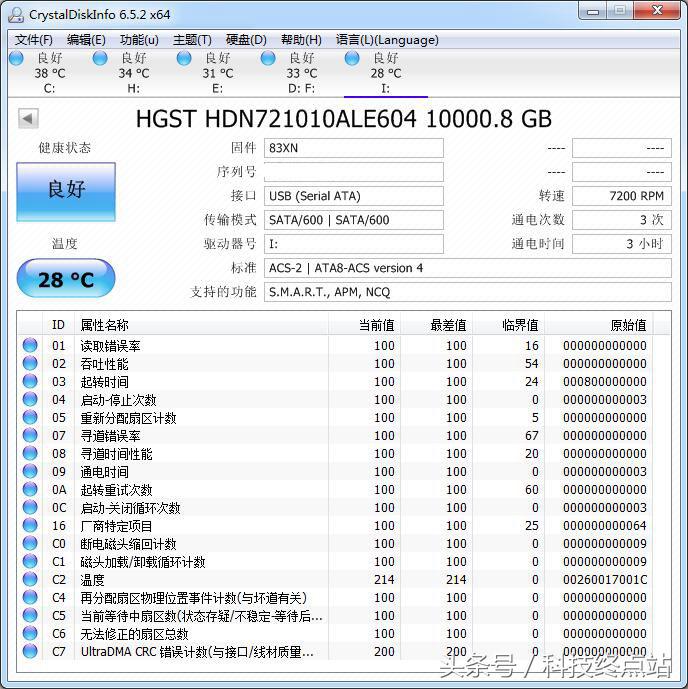The image size is (688, 689).
Task: Open the 帮助(H) menu
Action: tap(301, 40)
